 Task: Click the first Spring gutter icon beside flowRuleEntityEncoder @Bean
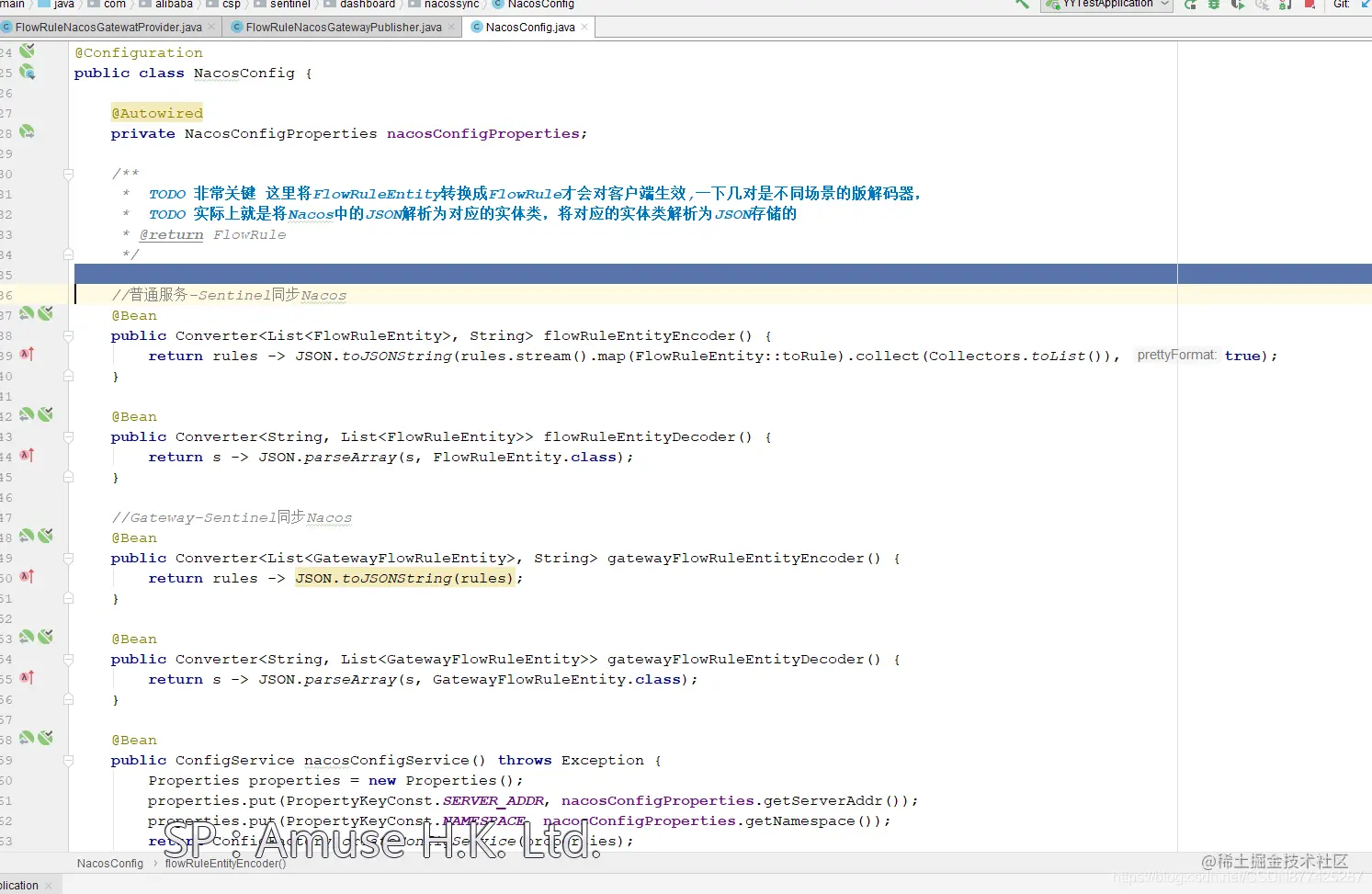click(28, 314)
